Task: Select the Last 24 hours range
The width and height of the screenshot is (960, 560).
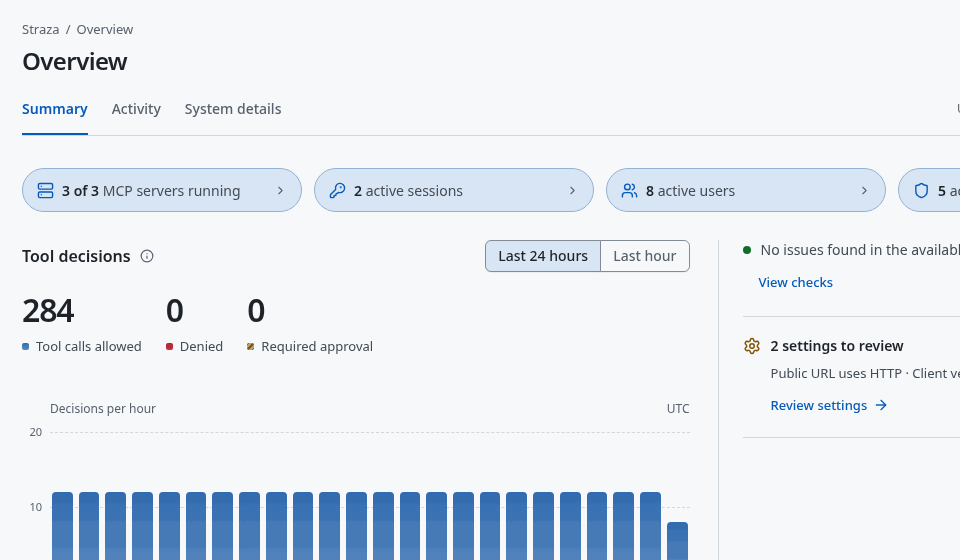Action: tap(543, 256)
